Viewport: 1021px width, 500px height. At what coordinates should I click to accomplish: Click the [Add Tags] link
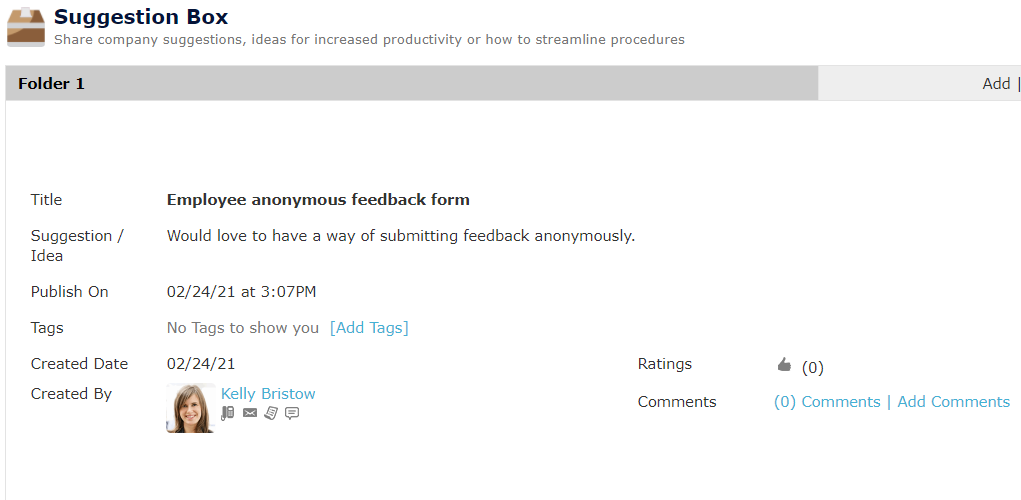pos(369,327)
